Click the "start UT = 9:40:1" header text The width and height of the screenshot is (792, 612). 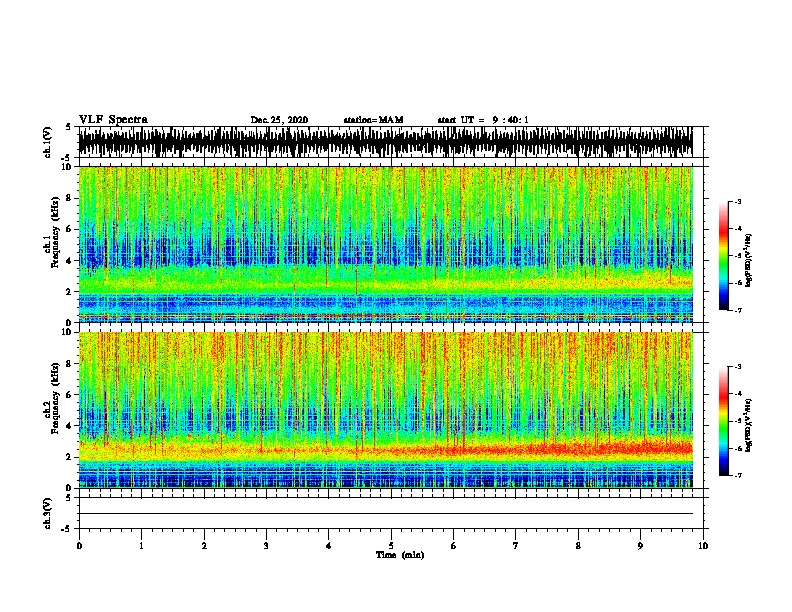483,120
